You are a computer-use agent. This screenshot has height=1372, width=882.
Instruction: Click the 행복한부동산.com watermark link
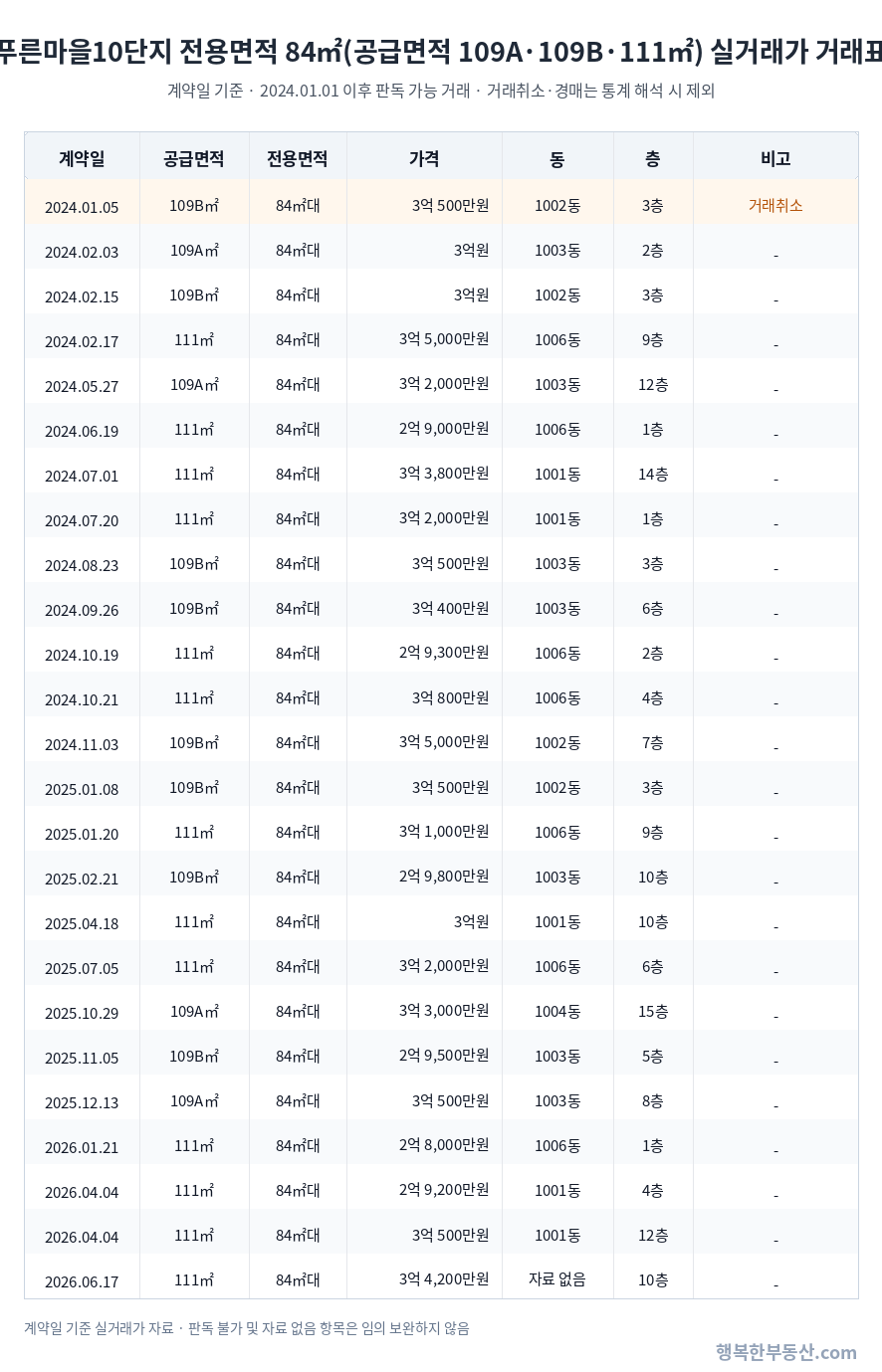[785, 1351]
